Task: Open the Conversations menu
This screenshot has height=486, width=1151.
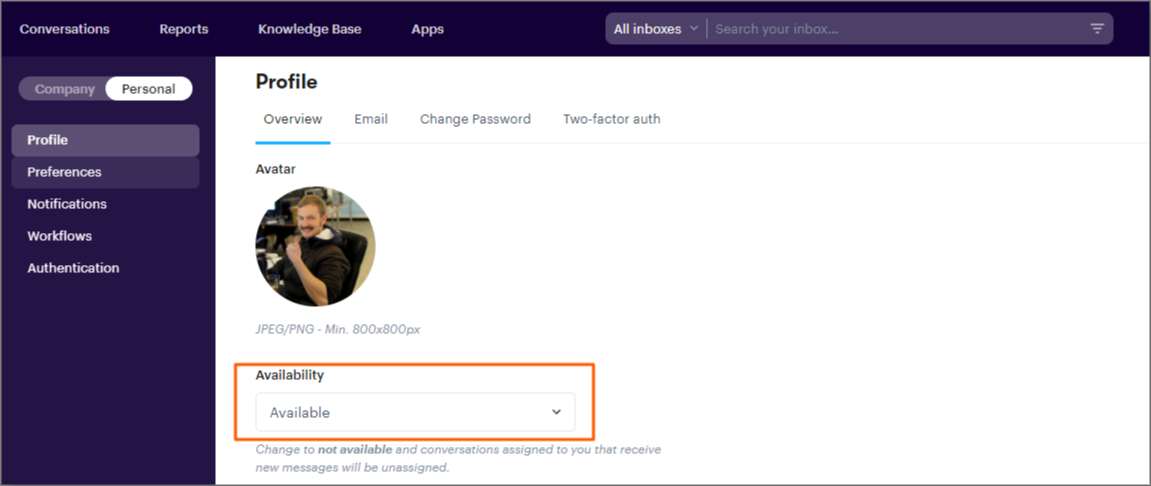Action: point(65,29)
